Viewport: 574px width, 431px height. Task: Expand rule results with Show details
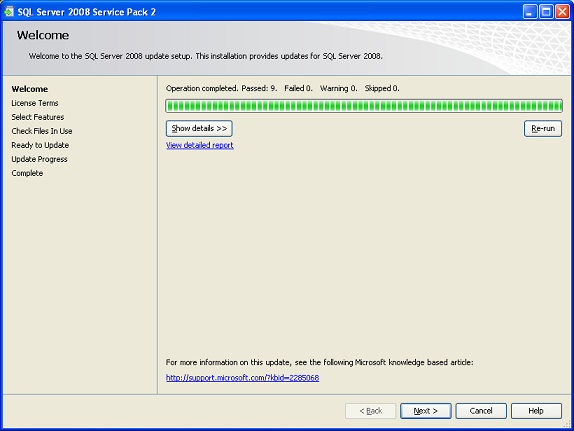(199, 129)
